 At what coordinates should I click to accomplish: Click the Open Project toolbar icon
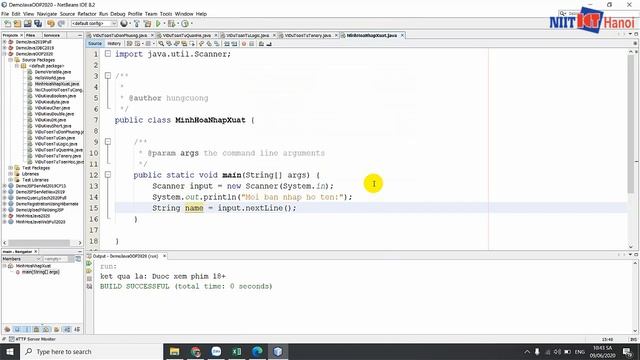(27, 24)
